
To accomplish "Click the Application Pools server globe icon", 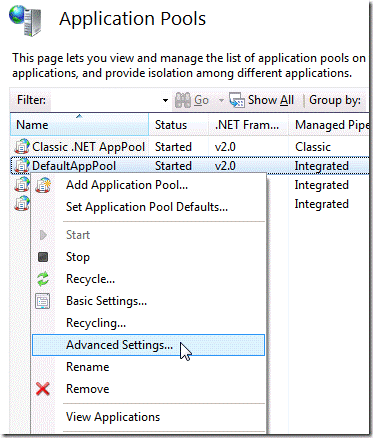I will 25,20.
